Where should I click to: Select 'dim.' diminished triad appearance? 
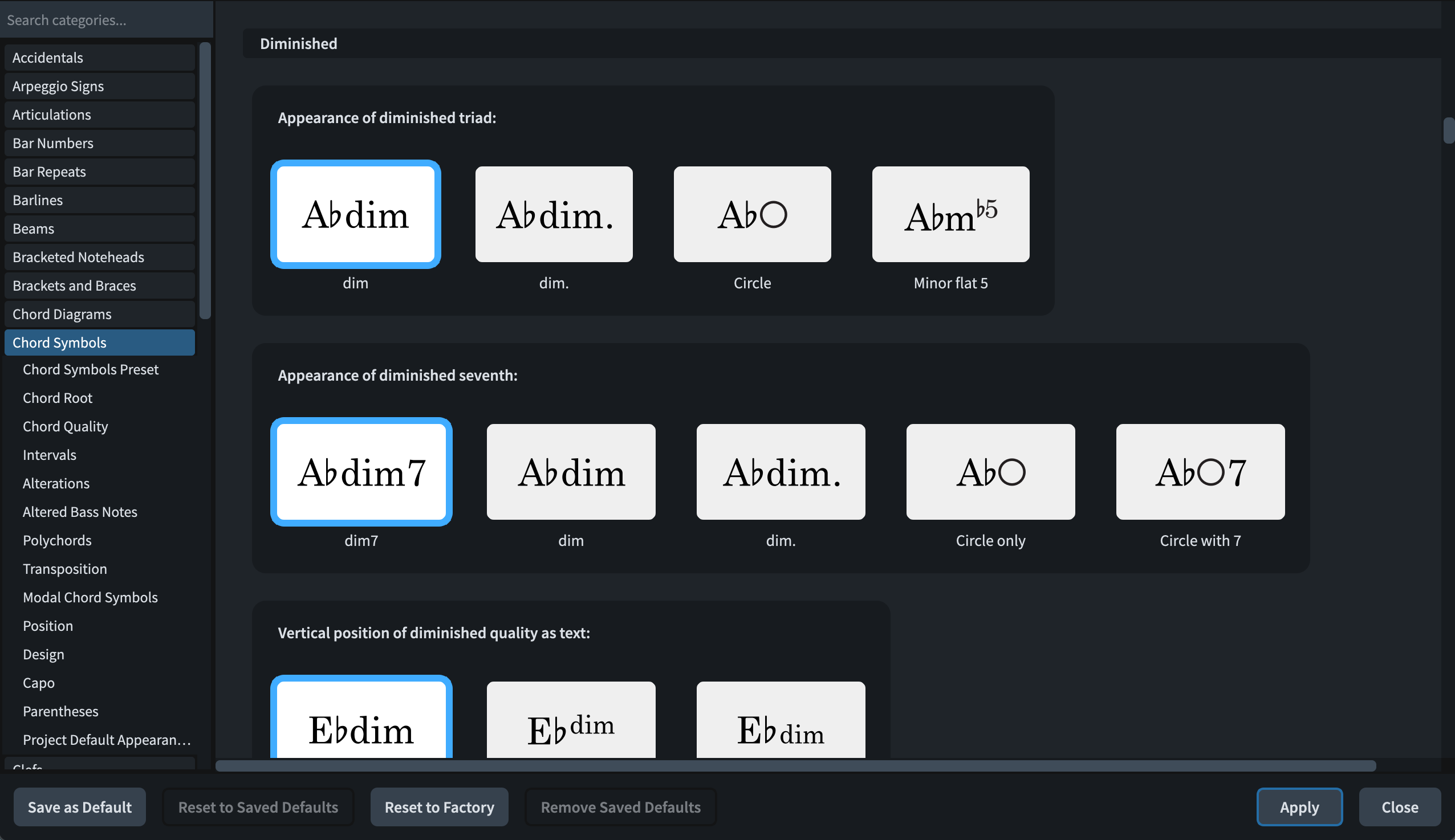coord(554,214)
